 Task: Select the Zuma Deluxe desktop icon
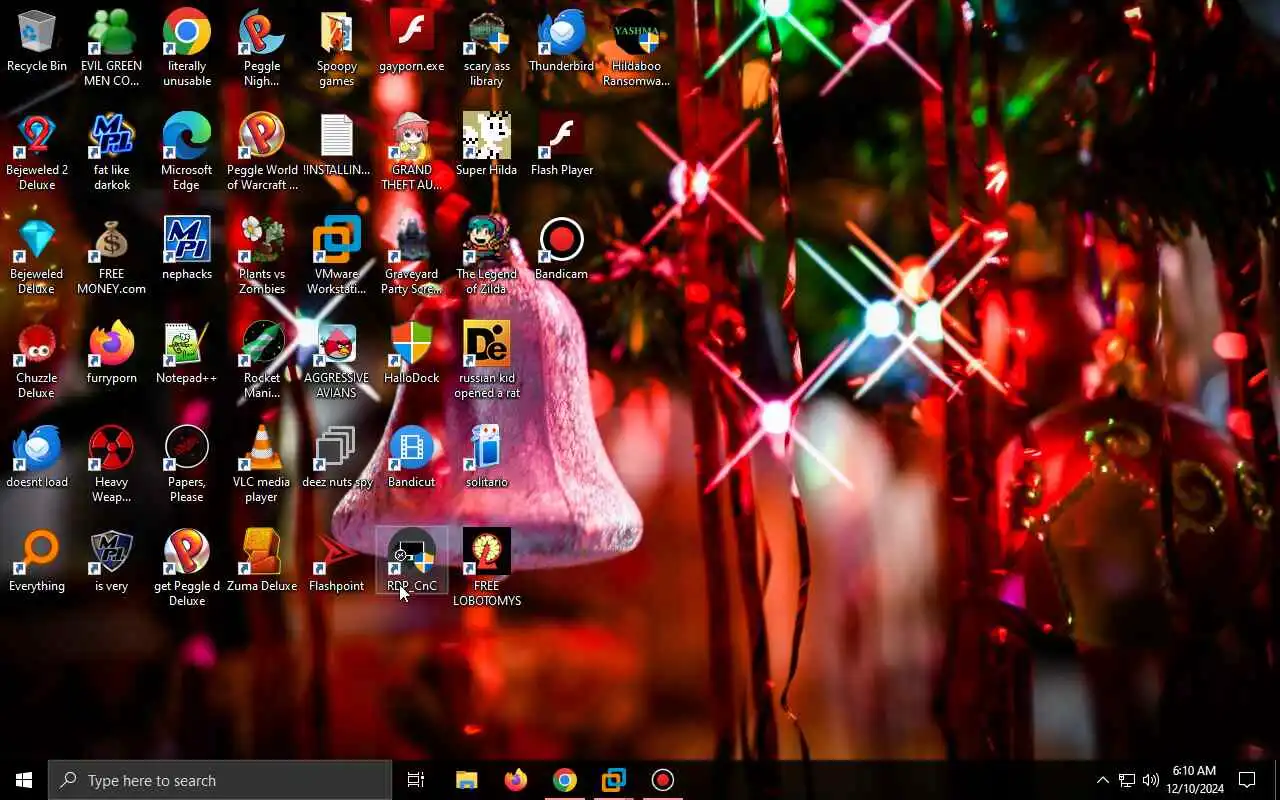262,562
